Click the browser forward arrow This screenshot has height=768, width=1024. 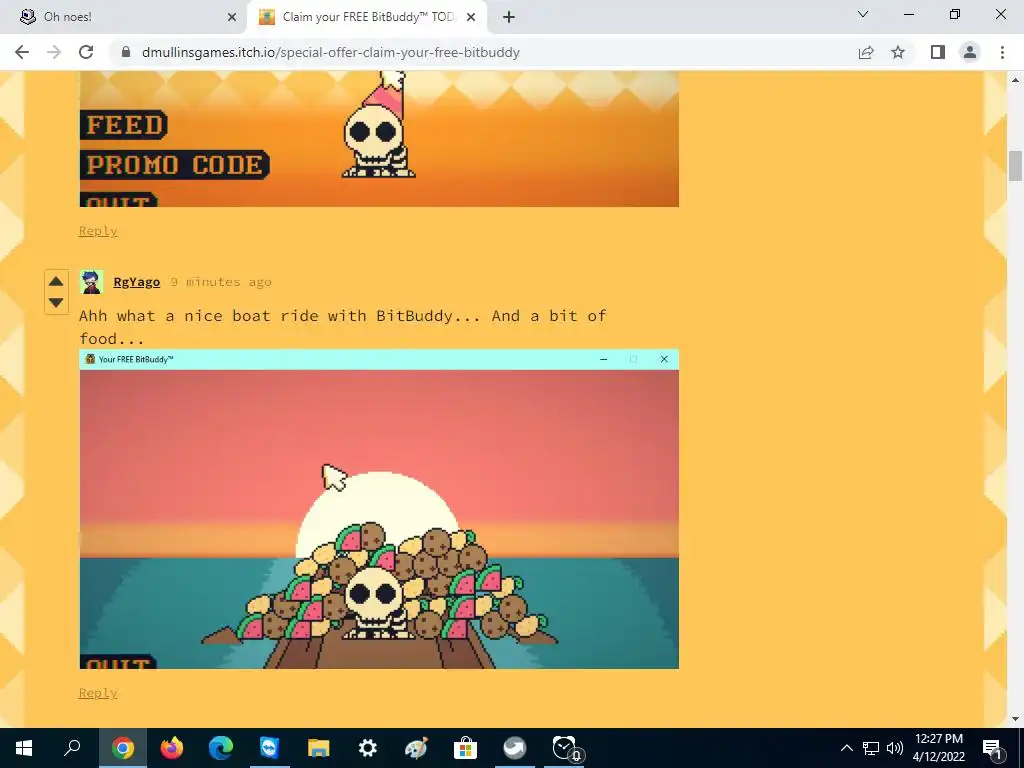pyautogui.click(x=54, y=52)
